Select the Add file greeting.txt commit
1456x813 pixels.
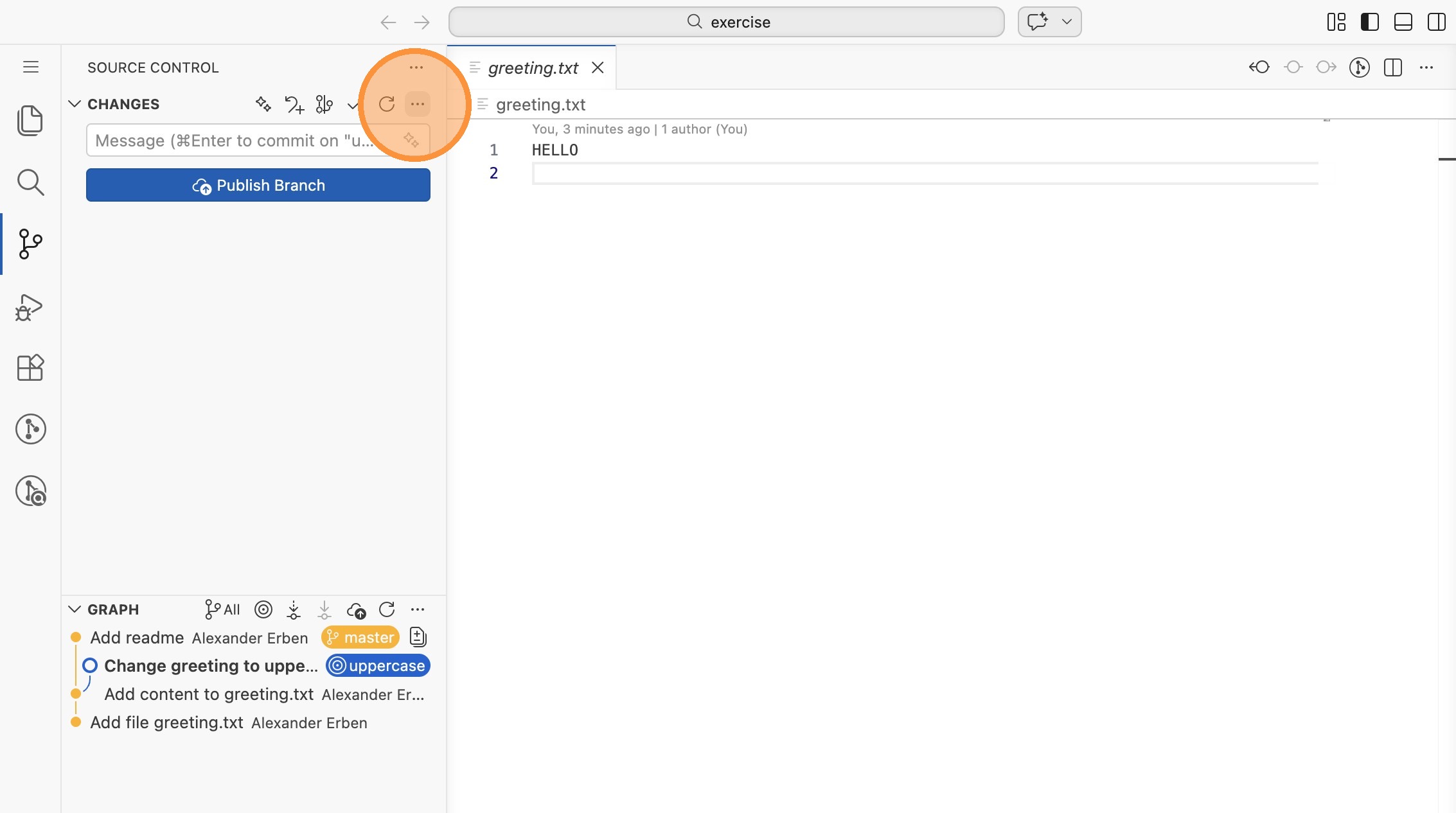click(166, 722)
